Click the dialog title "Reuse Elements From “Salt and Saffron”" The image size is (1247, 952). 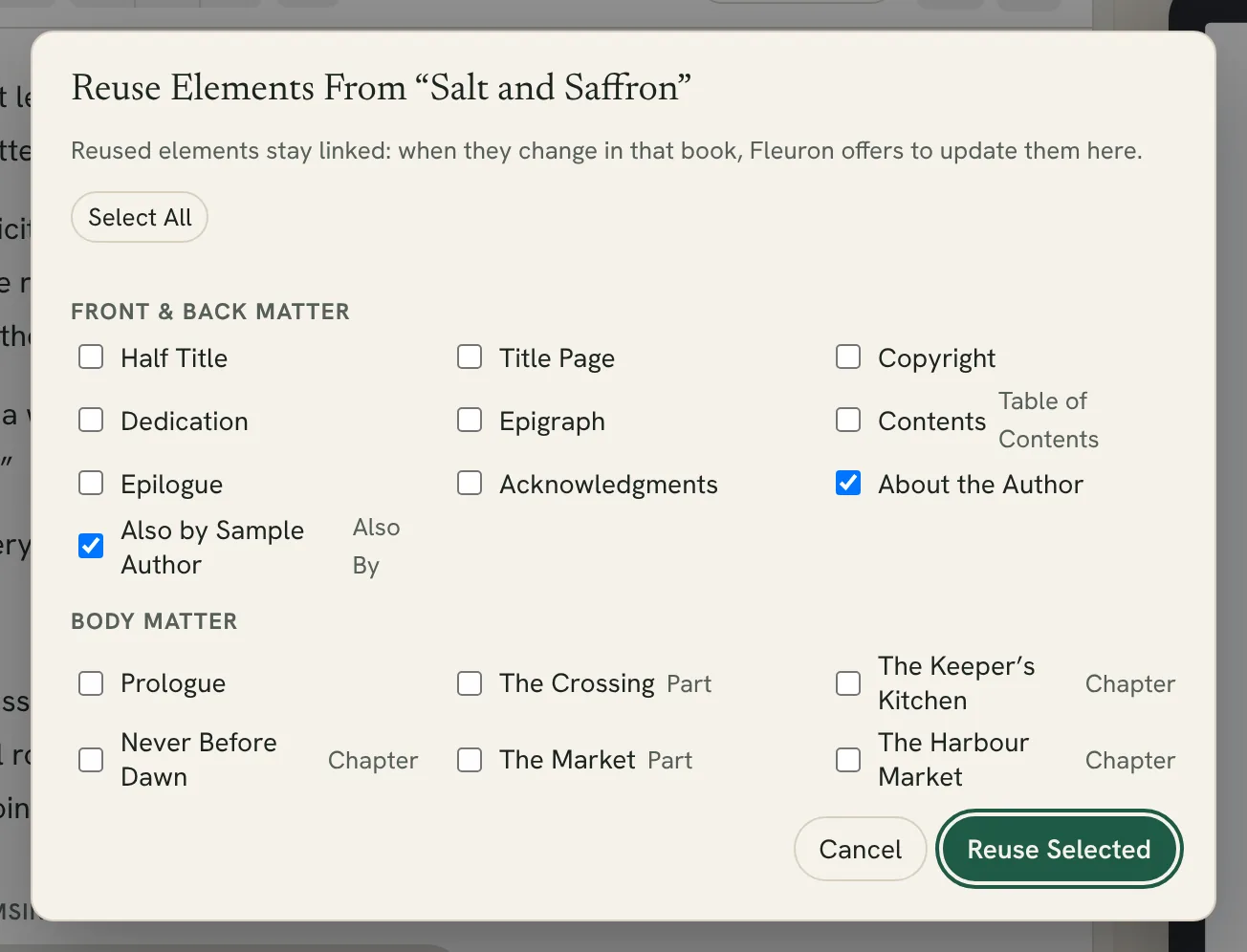point(382,88)
